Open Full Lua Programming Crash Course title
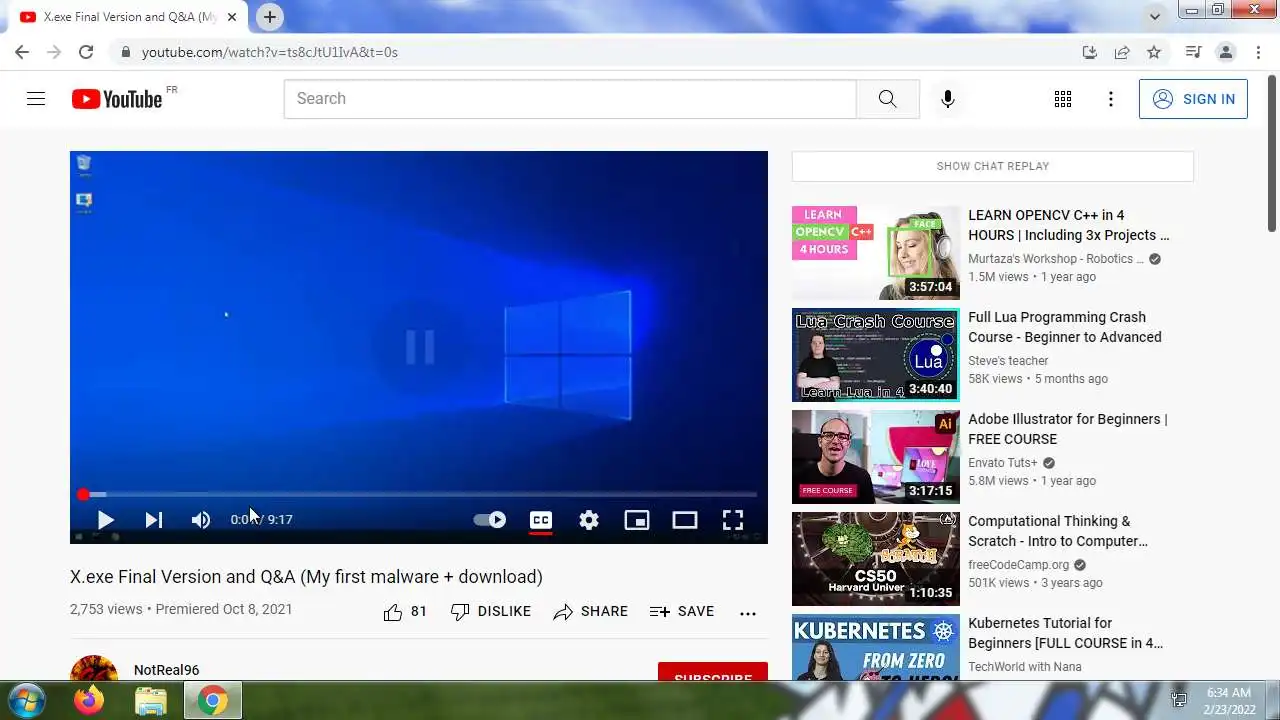The image size is (1280, 720). pos(1065,327)
